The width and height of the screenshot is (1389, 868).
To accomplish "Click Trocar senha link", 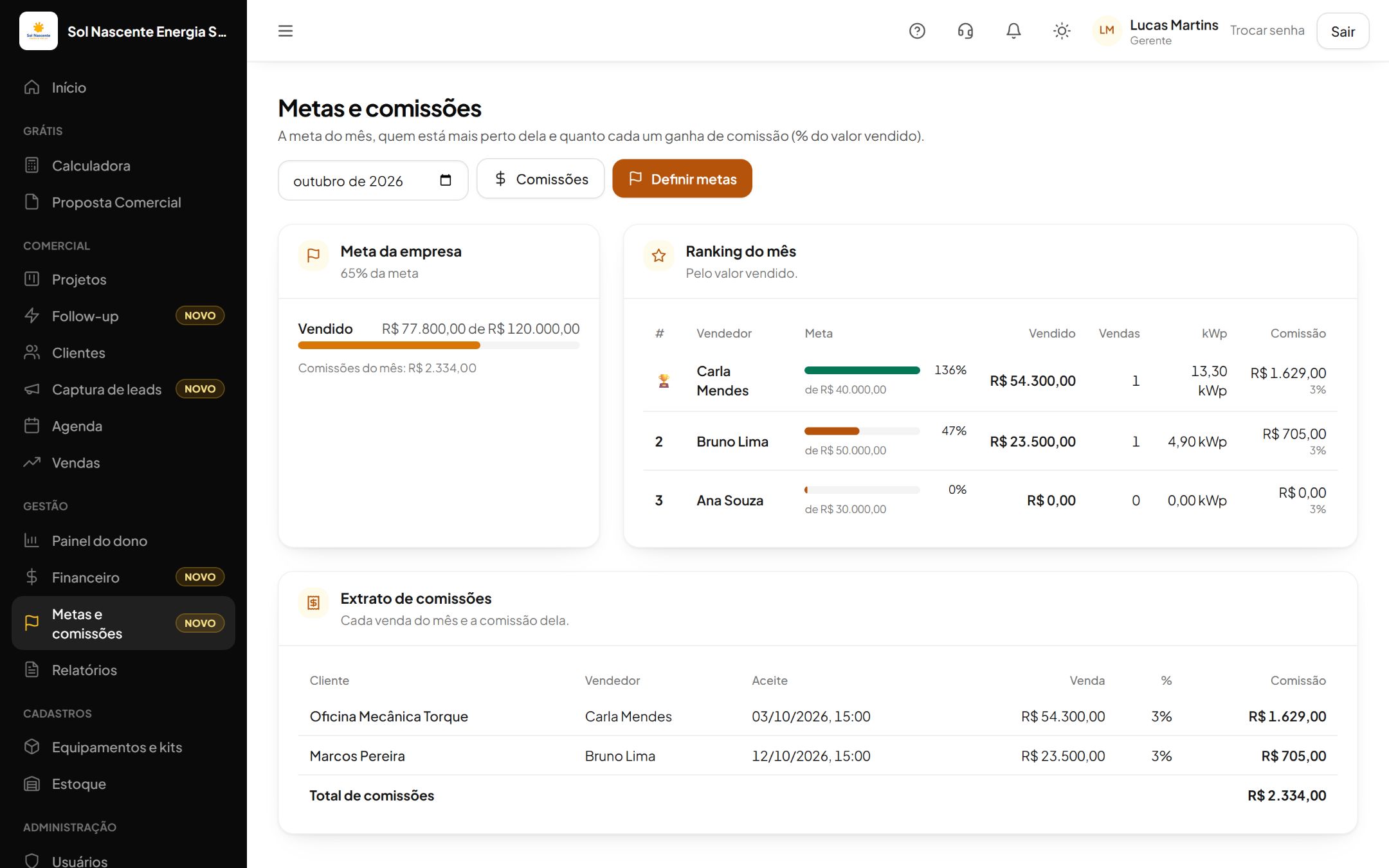I will 1267,30.
